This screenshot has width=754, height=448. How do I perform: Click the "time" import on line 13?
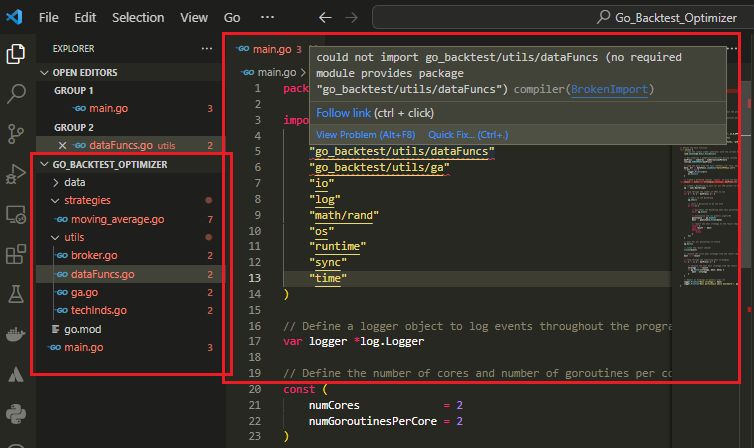point(327,278)
